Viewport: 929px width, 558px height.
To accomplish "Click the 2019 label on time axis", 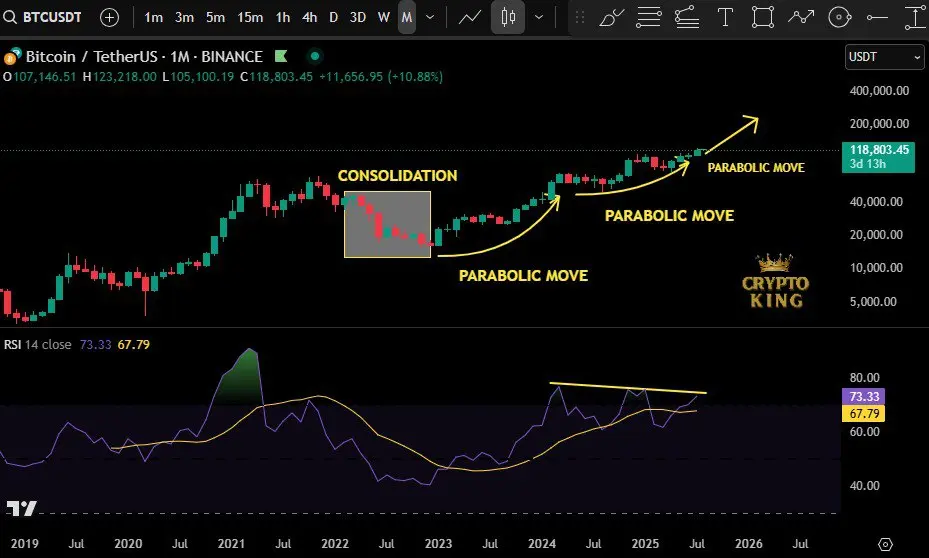I will tap(24, 544).
